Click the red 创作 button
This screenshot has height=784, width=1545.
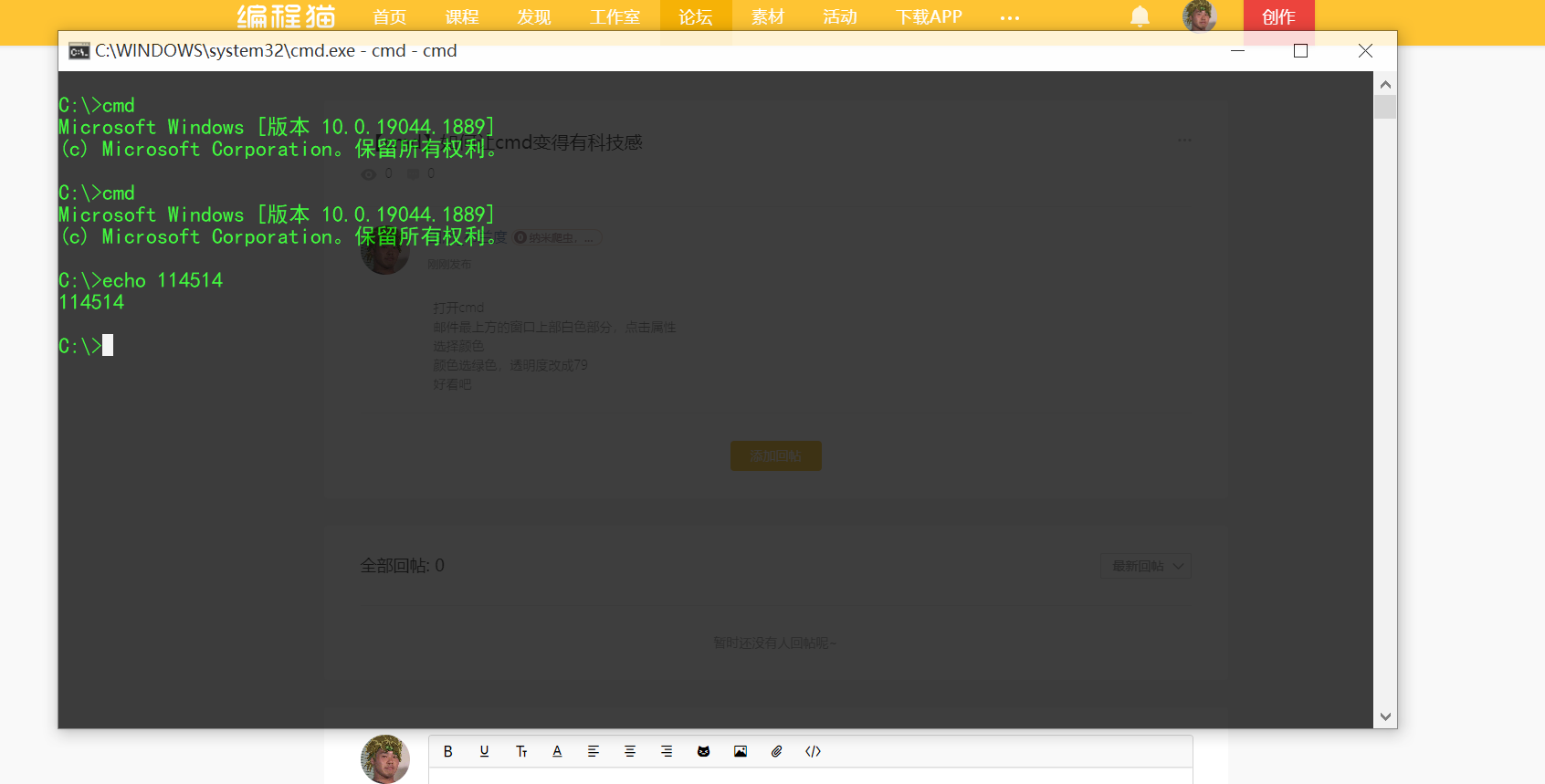(1278, 17)
